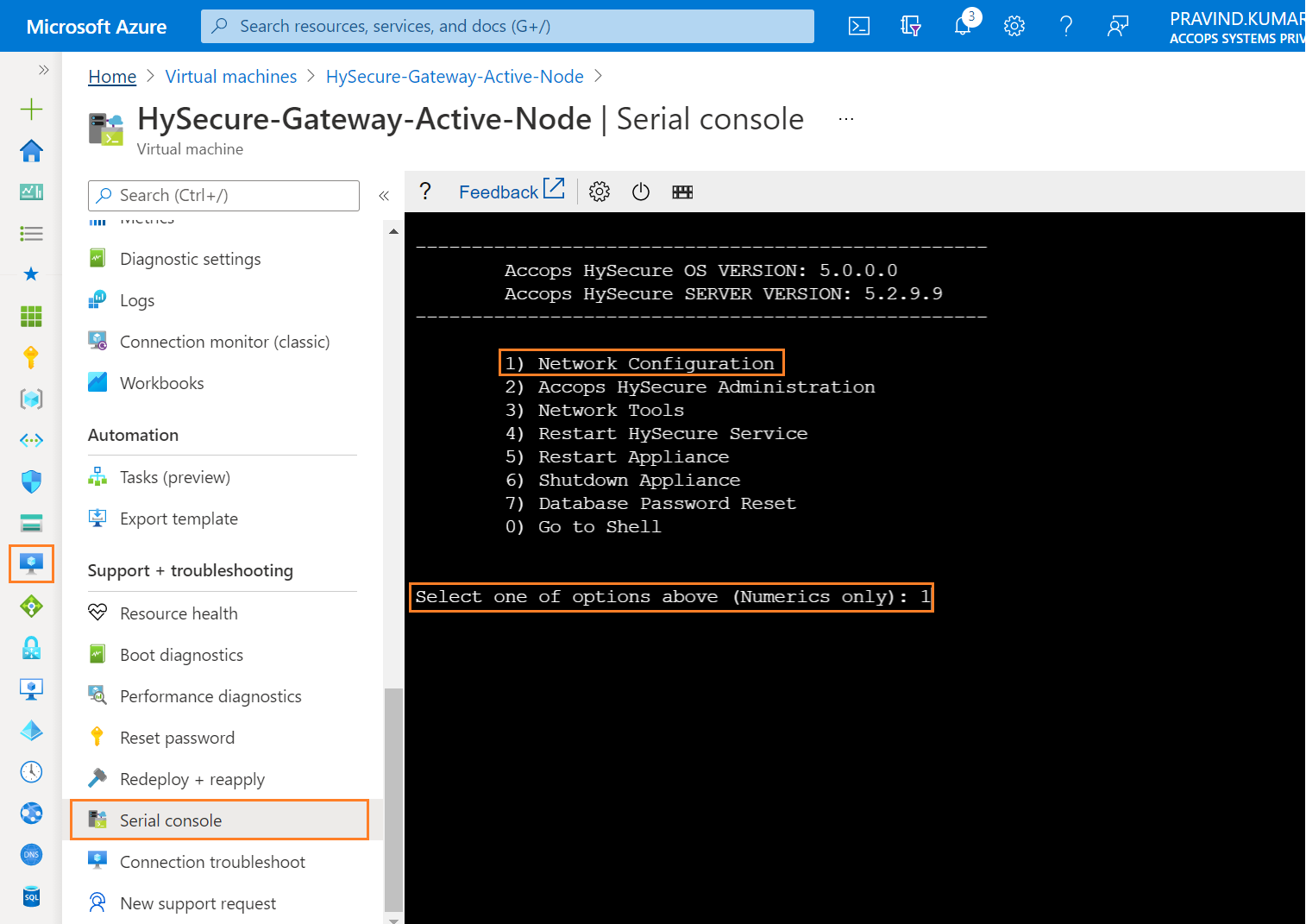Click '1) Network Configuration' in console
The height and width of the screenshot is (924, 1306).
coord(641,363)
